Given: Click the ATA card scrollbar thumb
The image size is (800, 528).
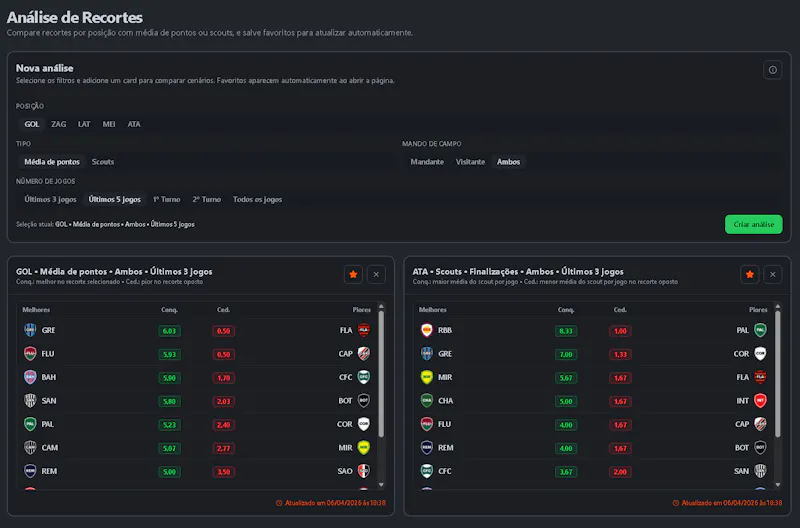Looking at the screenshot, I should 778,373.
